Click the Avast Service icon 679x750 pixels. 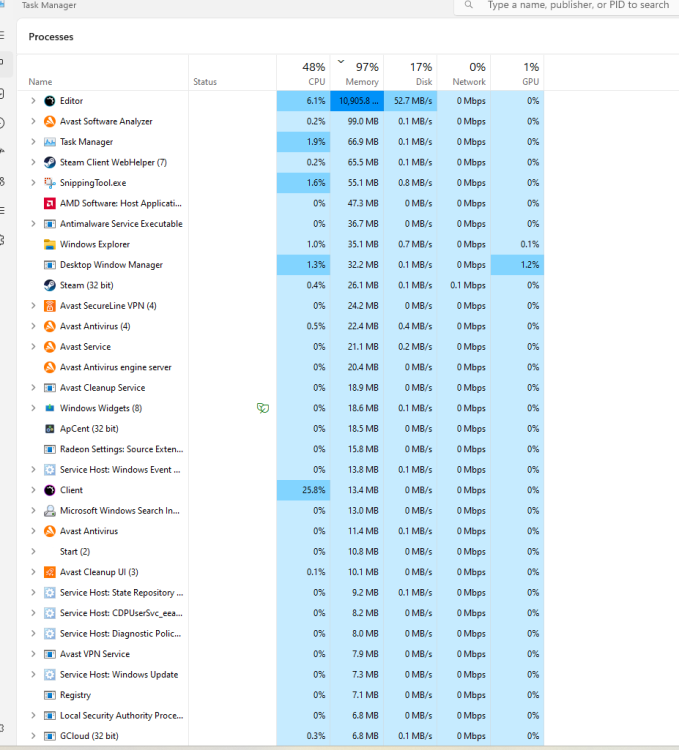coord(50,347)
